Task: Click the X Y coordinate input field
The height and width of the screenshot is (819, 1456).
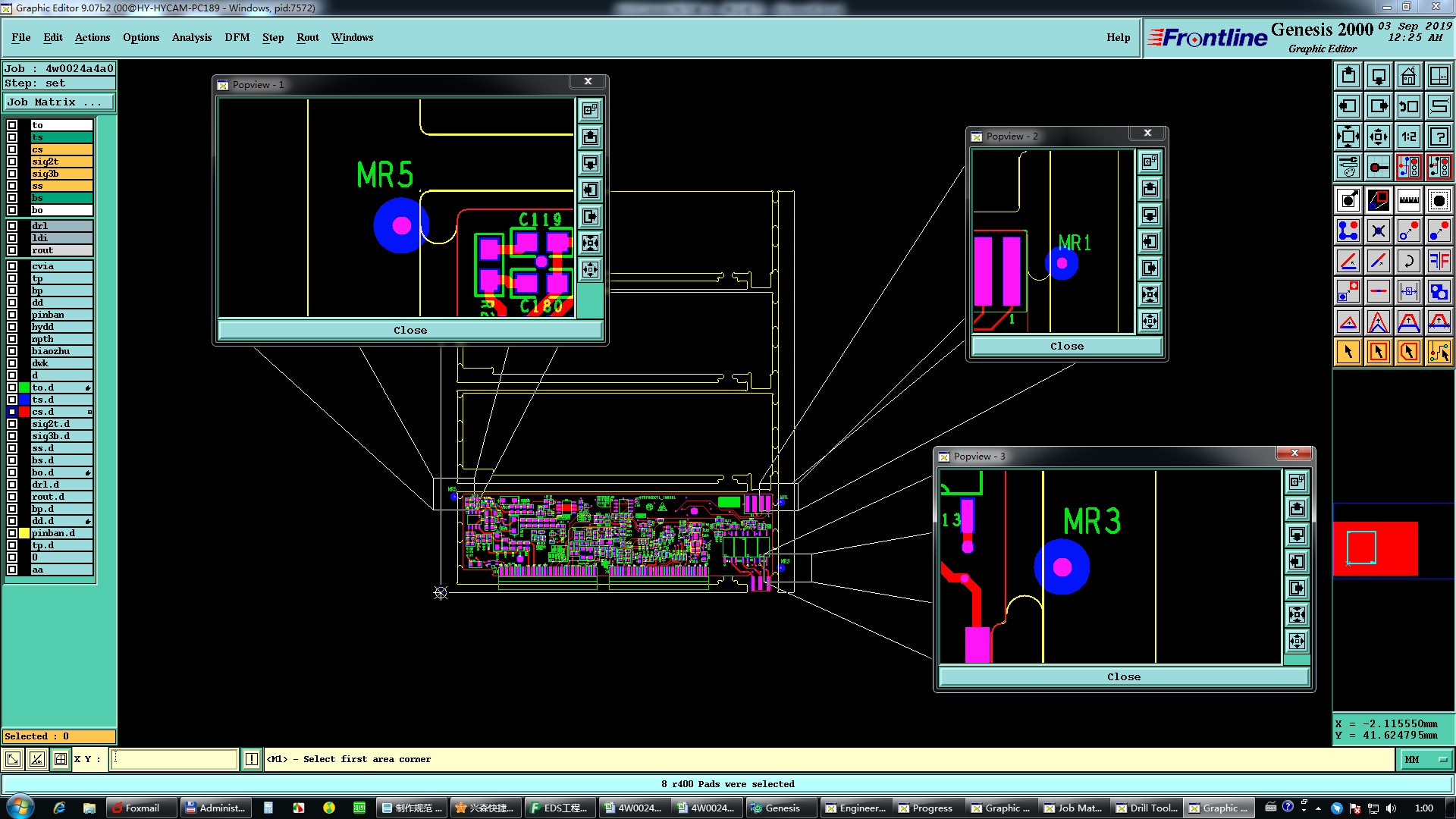Action: tap(174, 759)
